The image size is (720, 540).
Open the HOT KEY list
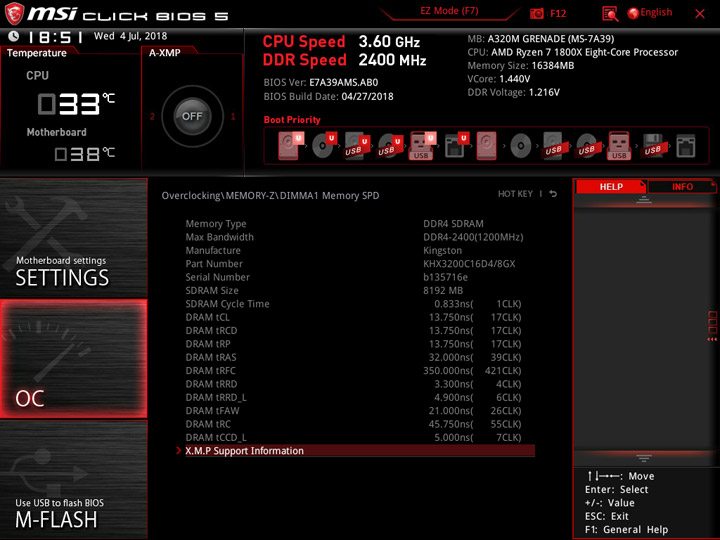click(515, 194)
